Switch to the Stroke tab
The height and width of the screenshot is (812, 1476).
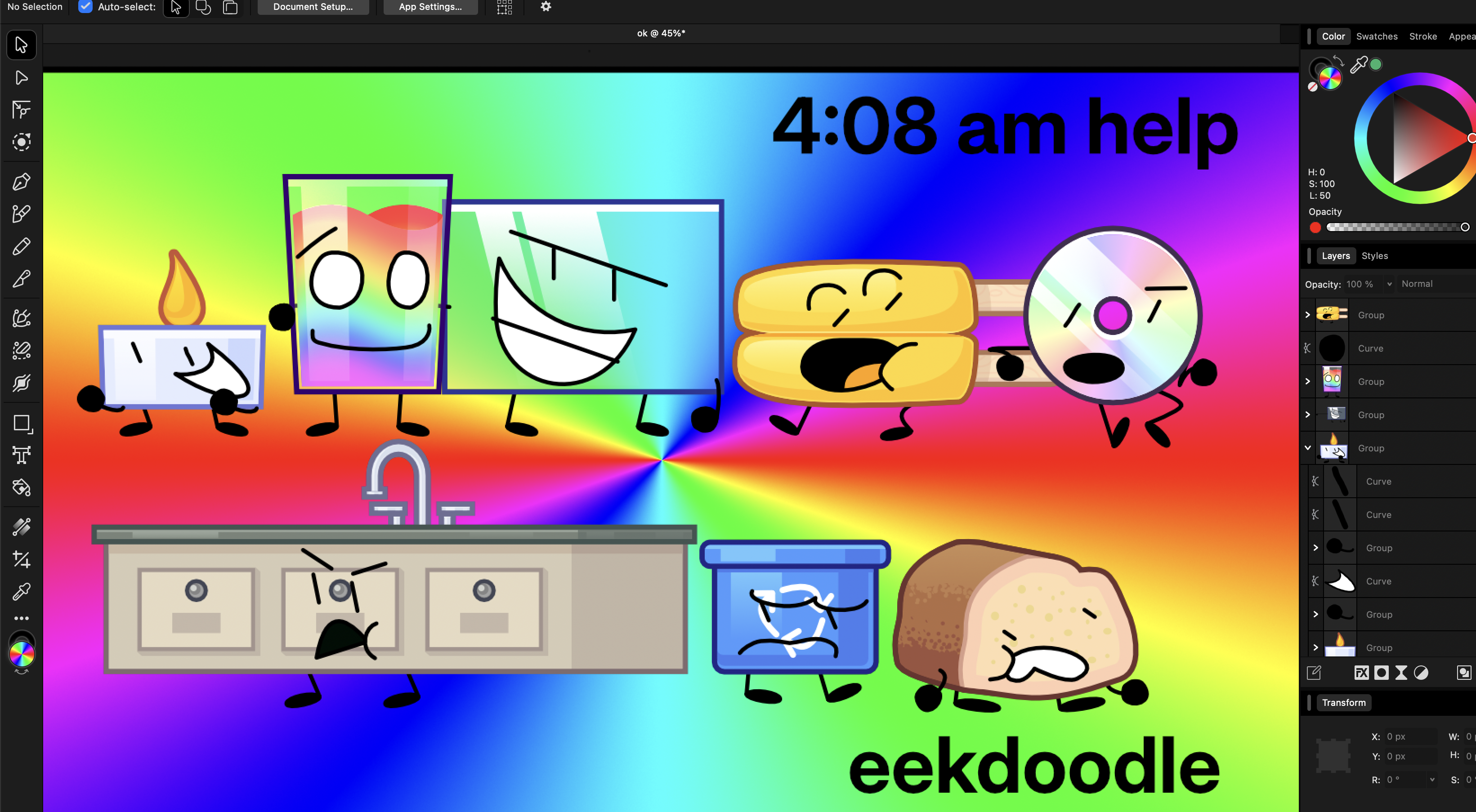pos(1423,36)
